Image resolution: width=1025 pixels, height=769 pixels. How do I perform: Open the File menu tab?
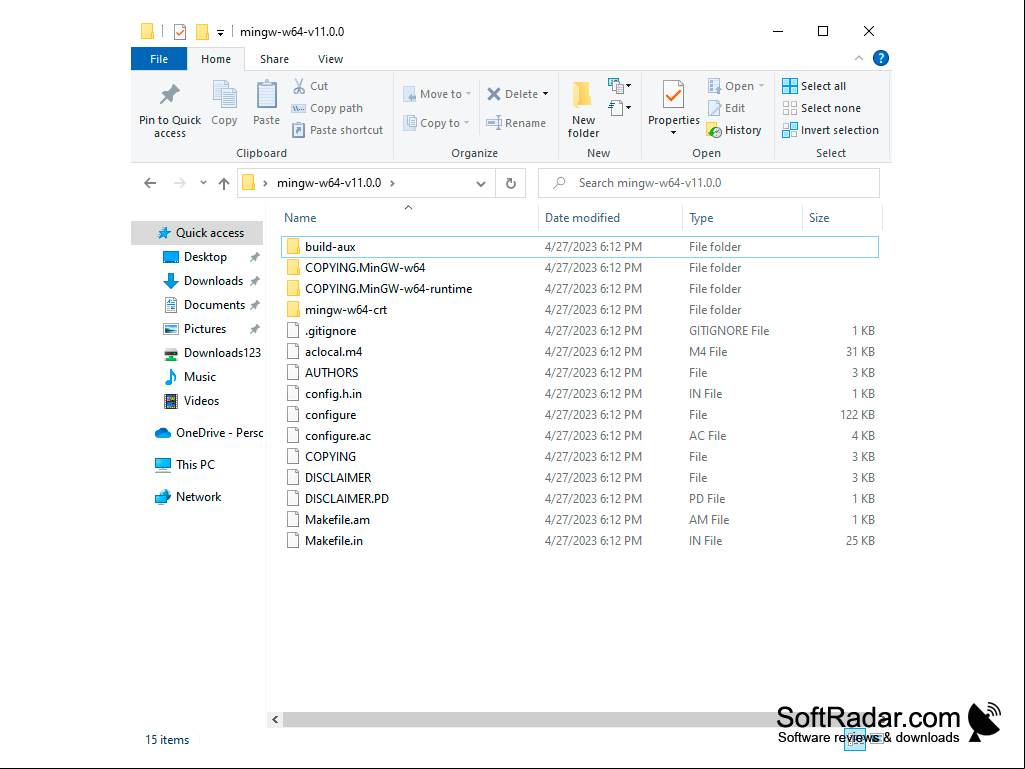pyautogui.click(x=159, y=59)
